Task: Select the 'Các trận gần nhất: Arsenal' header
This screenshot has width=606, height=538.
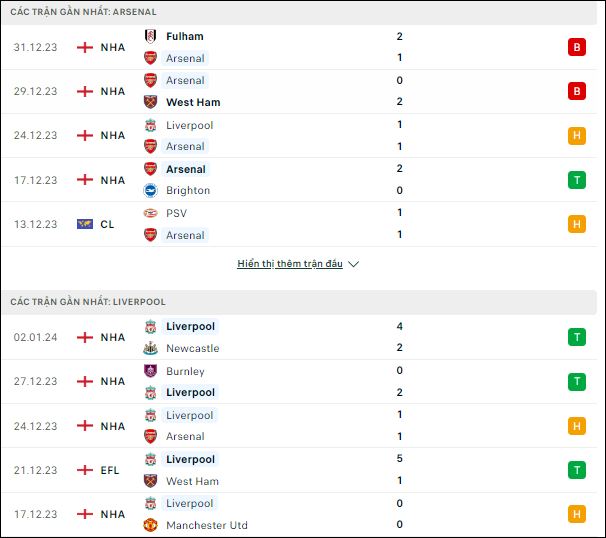Action: point(299,12)
